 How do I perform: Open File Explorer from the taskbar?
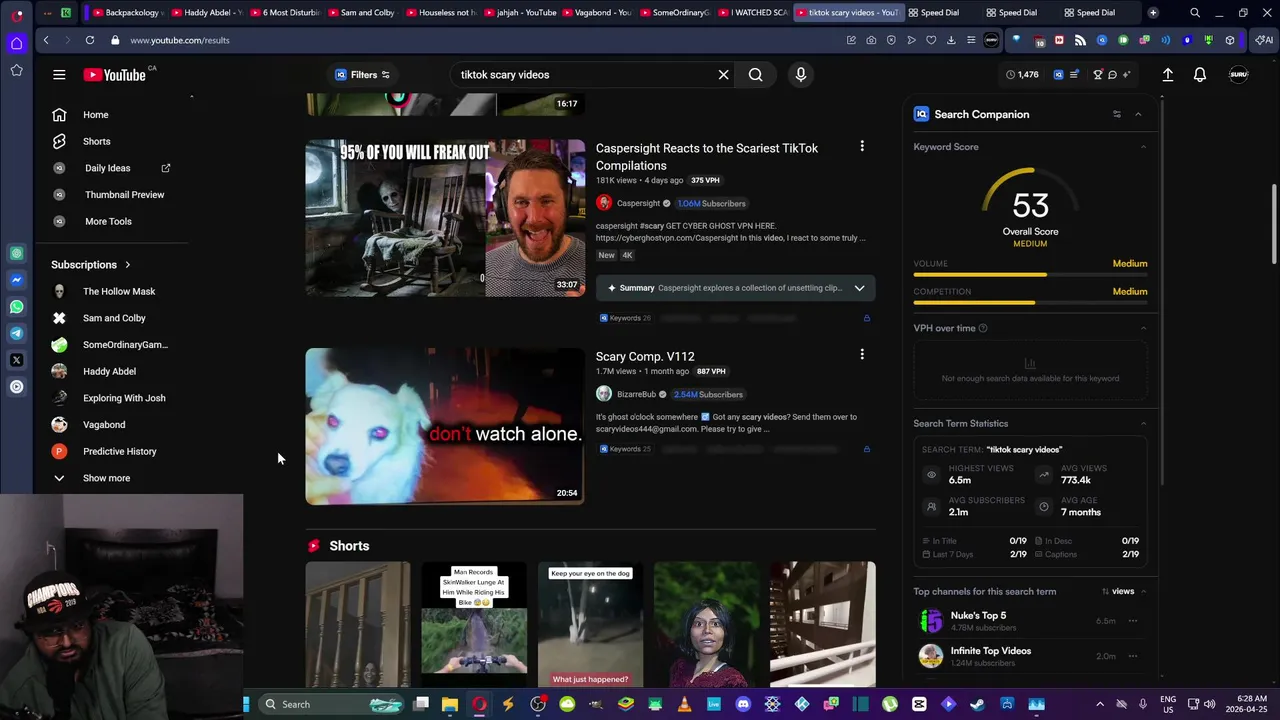[x=450, y=704]
